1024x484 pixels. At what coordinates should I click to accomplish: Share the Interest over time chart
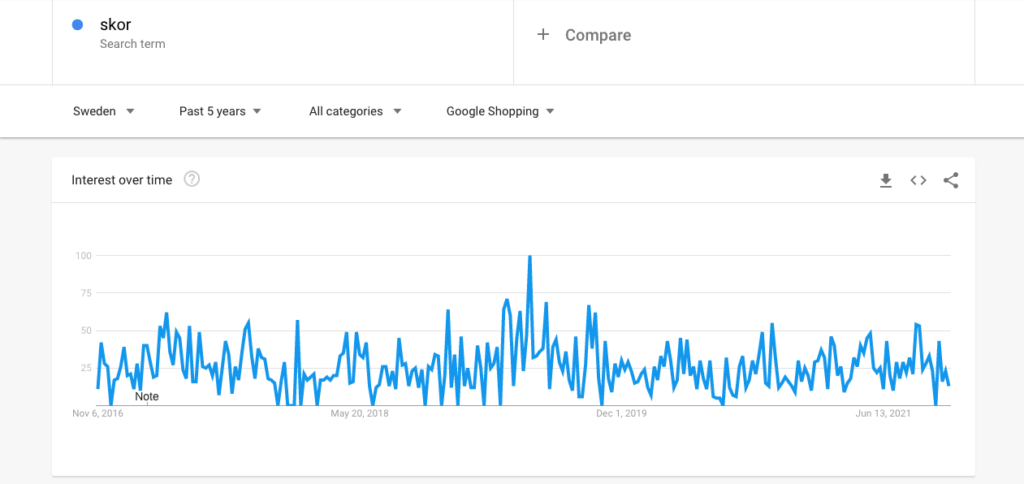tap(951, 180)
